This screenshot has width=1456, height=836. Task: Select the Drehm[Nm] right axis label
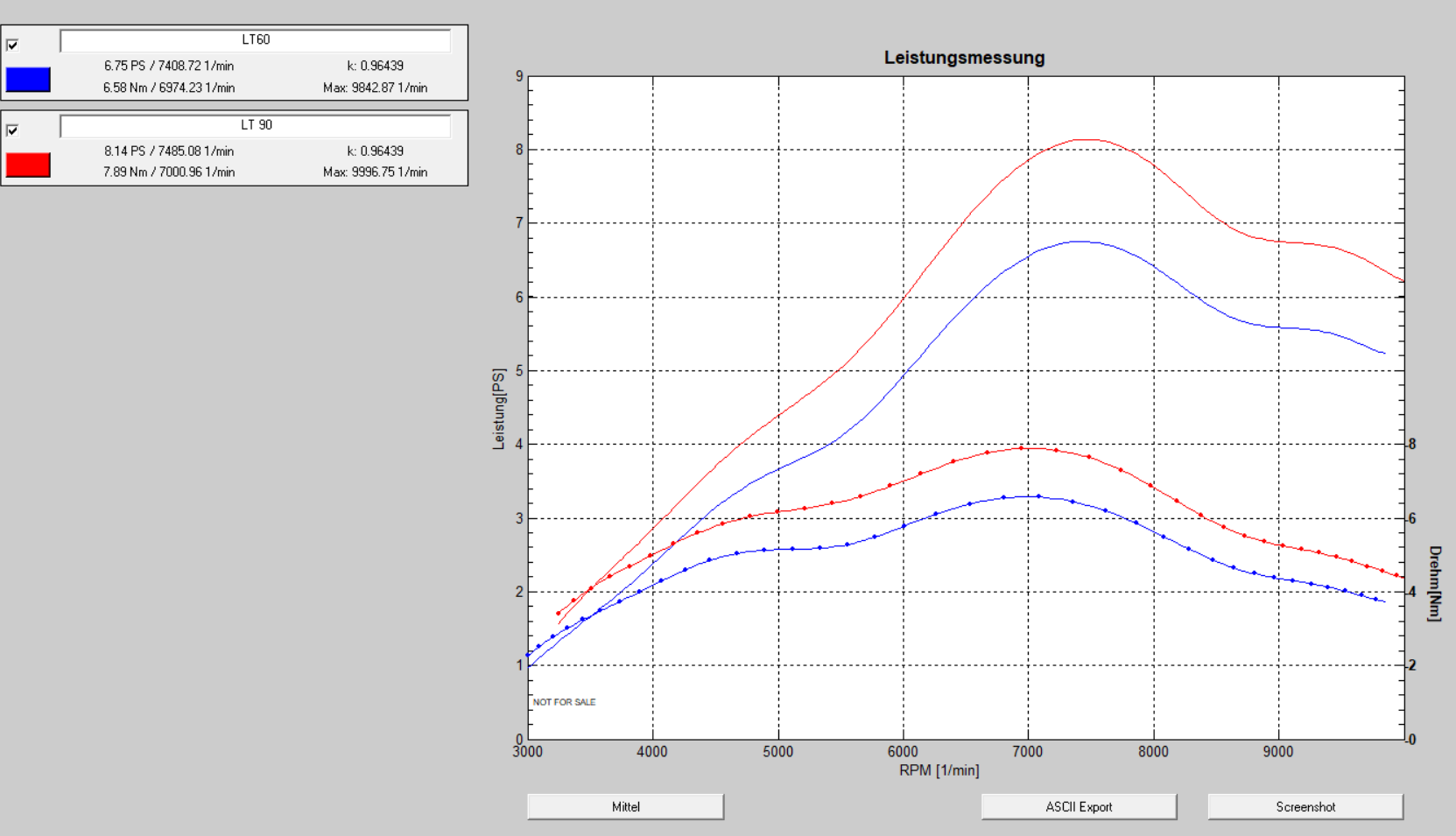(x=1434, y=583)
